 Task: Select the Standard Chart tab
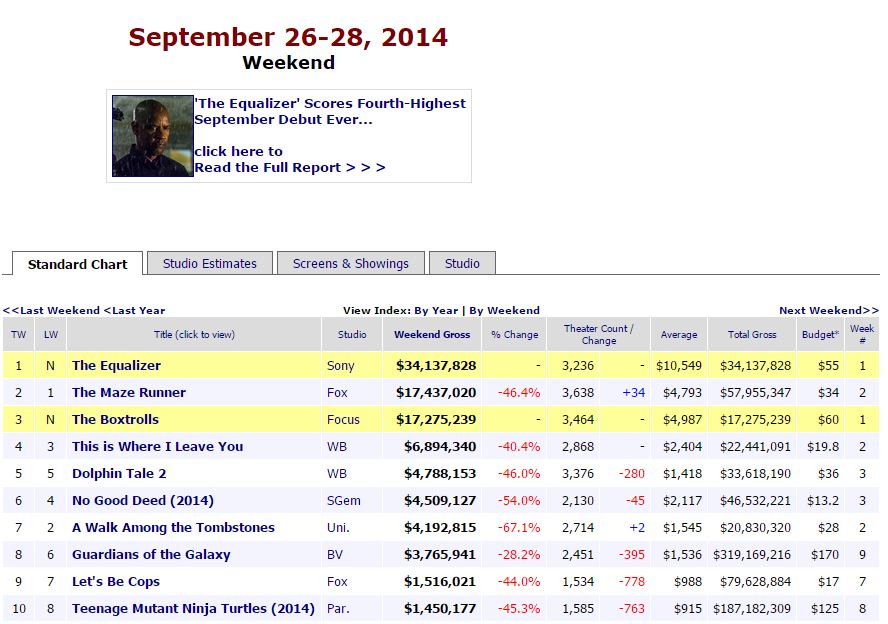78,265
